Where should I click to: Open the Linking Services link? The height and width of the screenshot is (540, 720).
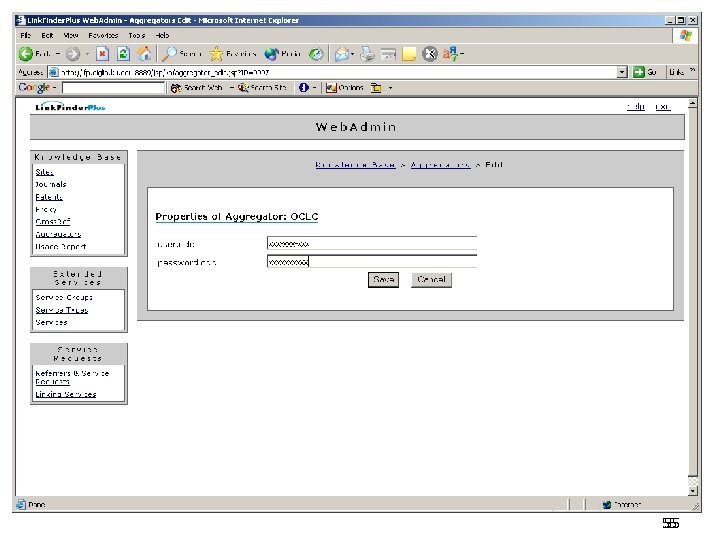point(66,394)
